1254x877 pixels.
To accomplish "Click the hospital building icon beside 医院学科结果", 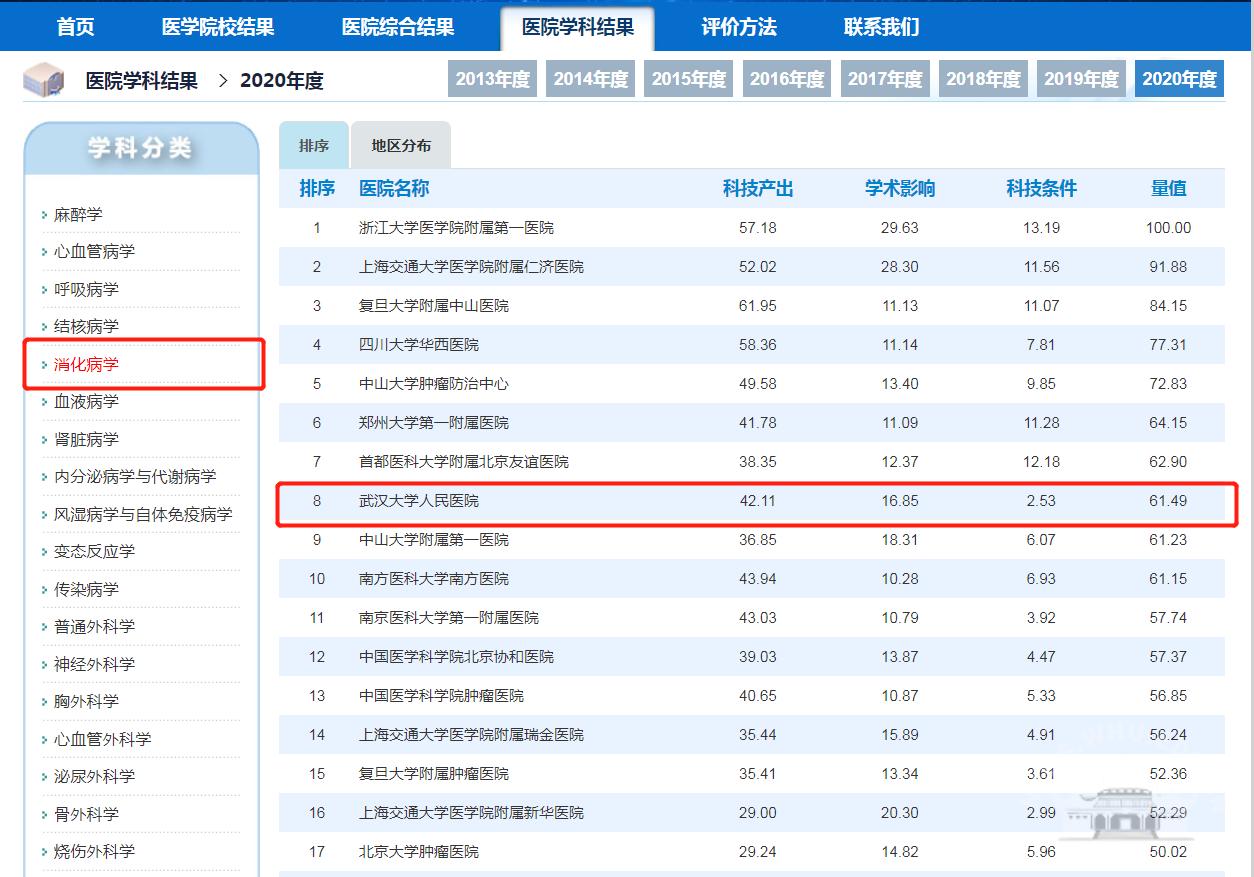I will tap(44, 81).
